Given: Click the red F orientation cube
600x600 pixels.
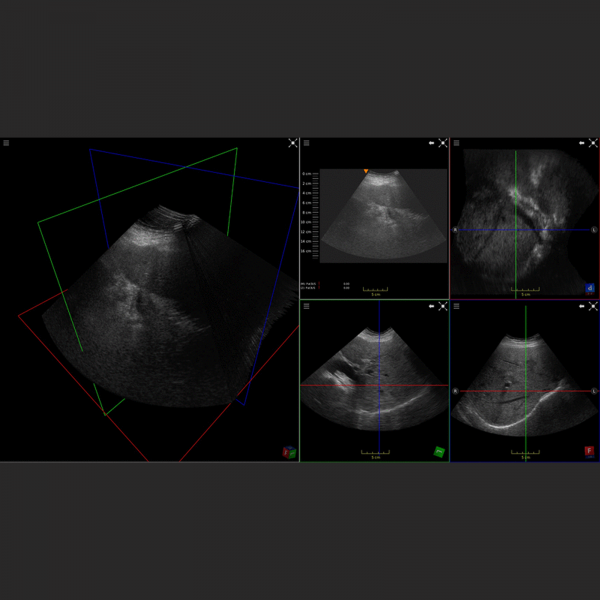Looking at the screenshot, I should [x=590, y=452].
